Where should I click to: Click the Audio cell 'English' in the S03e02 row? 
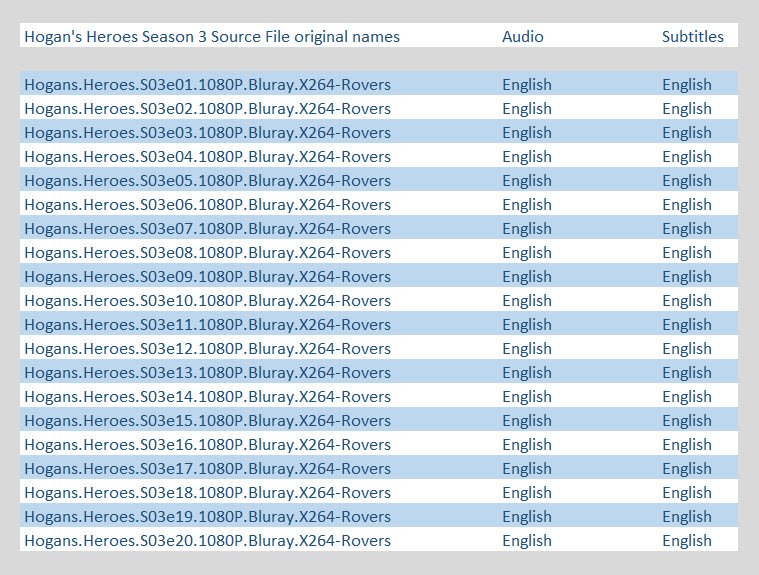527,109
